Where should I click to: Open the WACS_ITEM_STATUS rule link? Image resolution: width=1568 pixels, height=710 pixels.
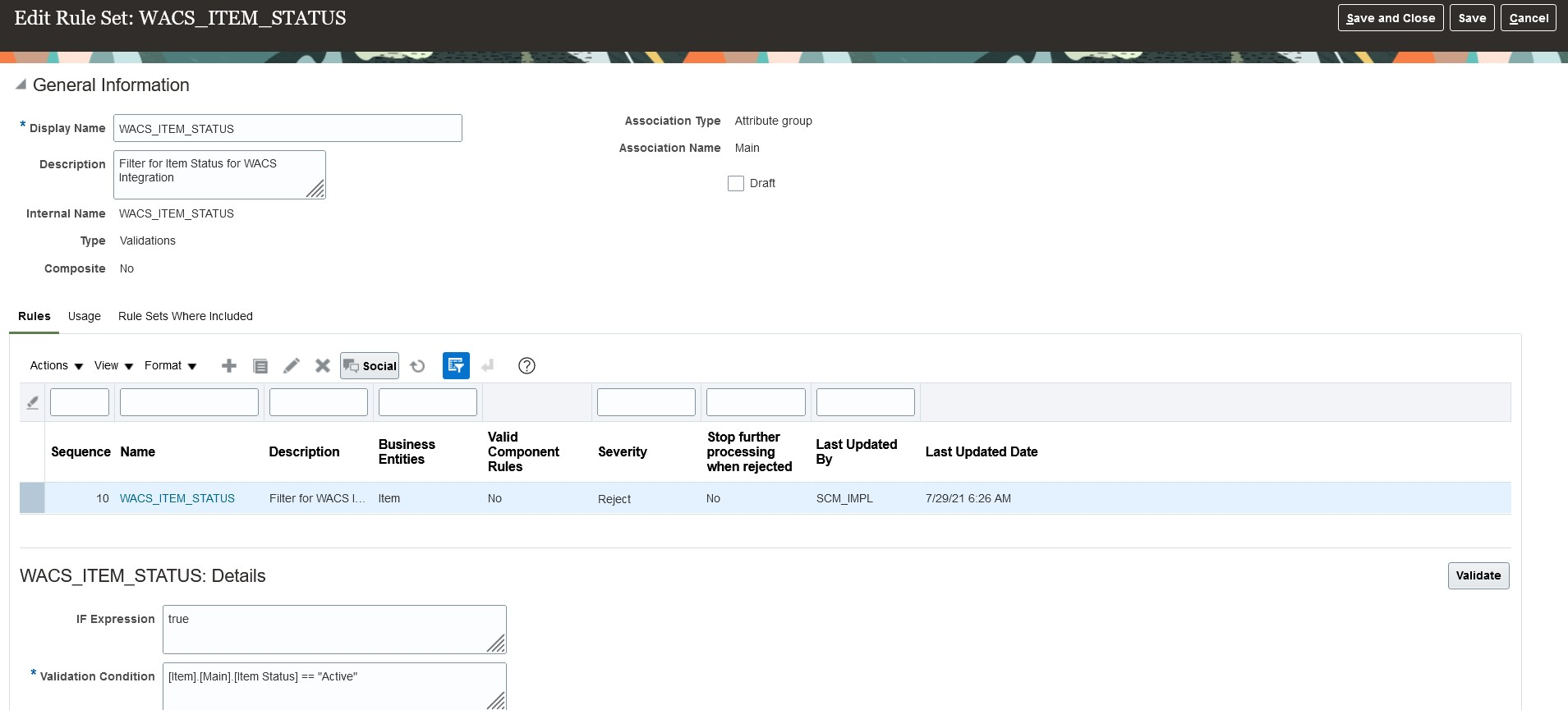177,498
